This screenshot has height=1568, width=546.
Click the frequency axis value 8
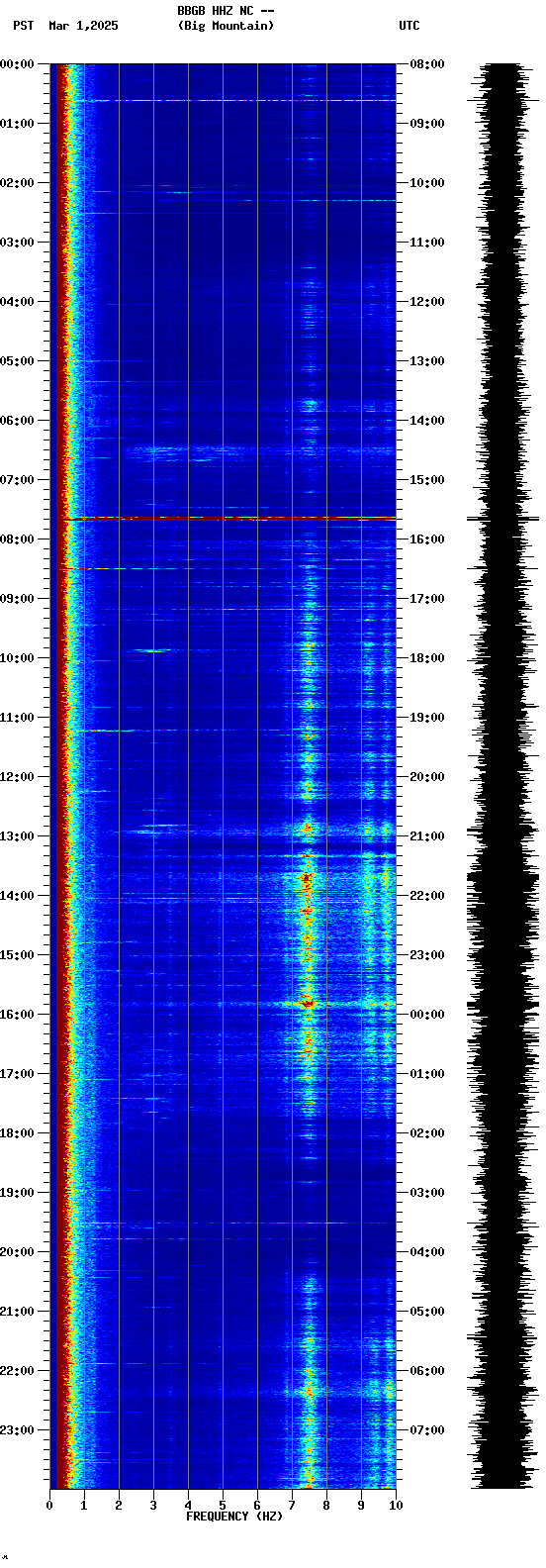[x=326, y=1506]
